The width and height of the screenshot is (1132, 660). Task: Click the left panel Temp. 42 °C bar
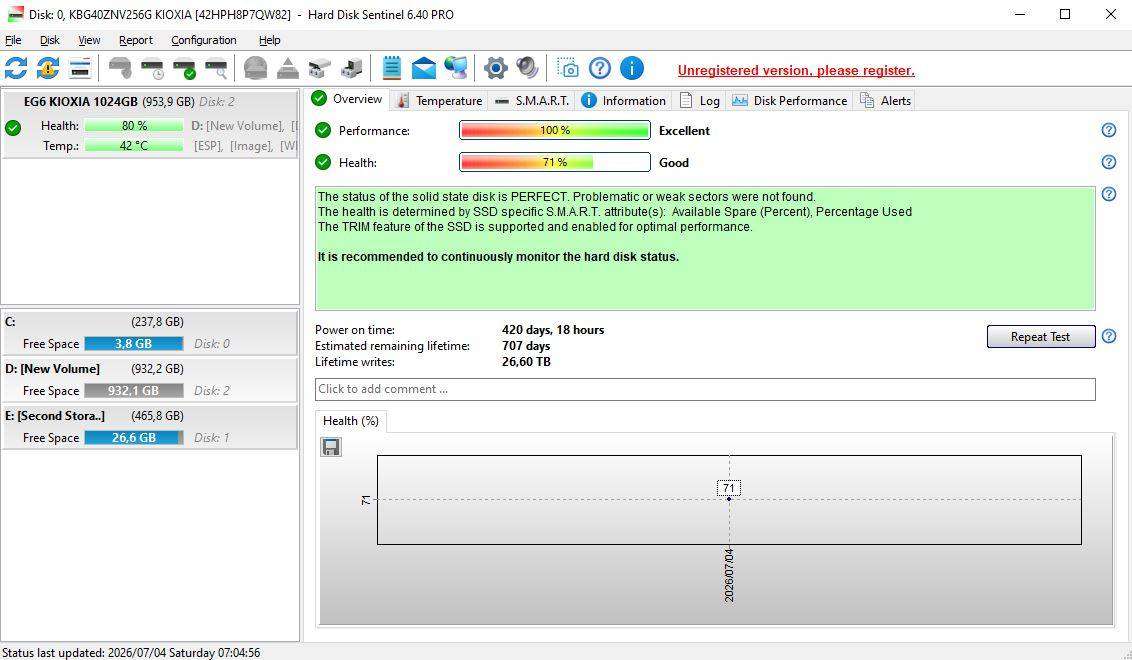(134, 146)
